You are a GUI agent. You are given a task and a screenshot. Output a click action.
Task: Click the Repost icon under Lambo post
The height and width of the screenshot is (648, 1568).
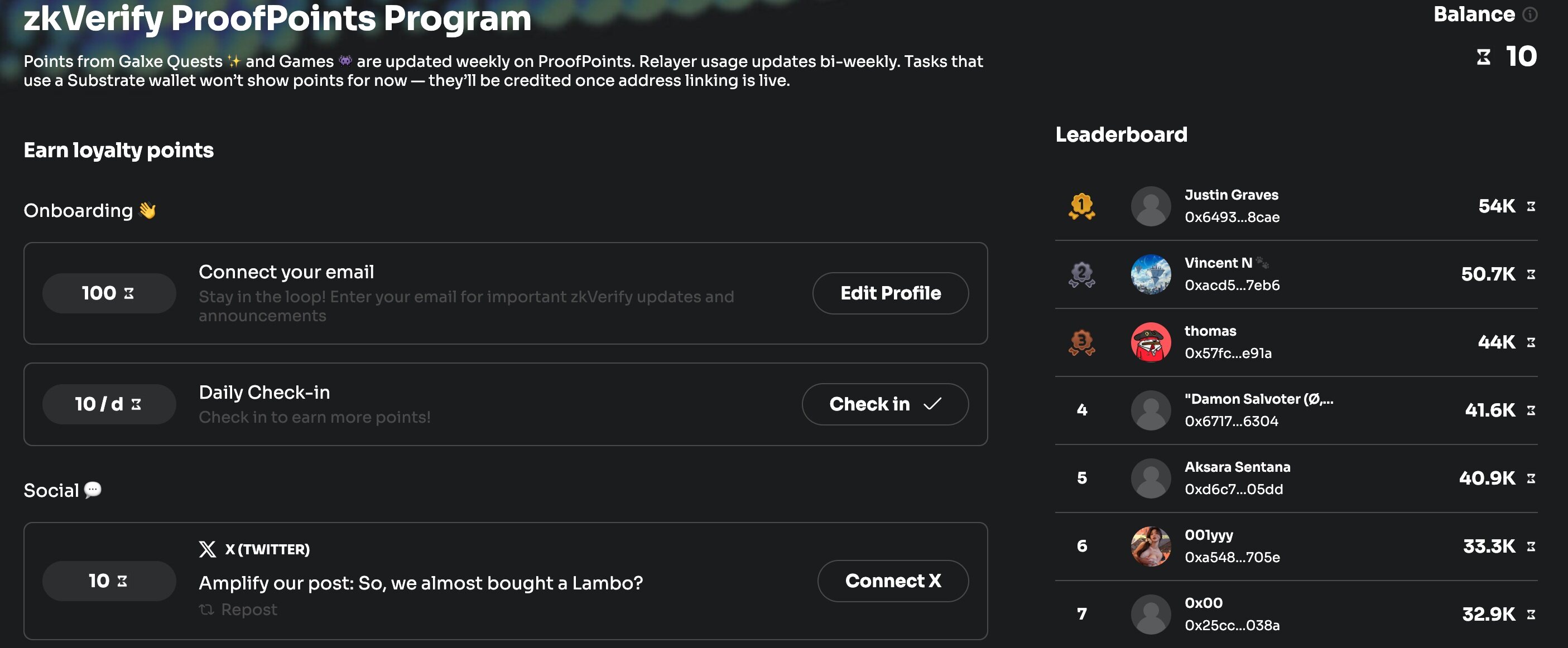tap(207, 610)
